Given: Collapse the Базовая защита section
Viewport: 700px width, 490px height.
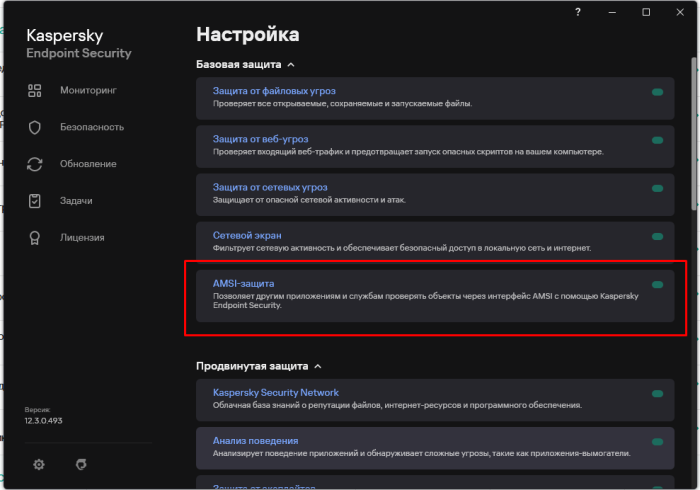Looking at the screenshot, I should pos(290,64).
